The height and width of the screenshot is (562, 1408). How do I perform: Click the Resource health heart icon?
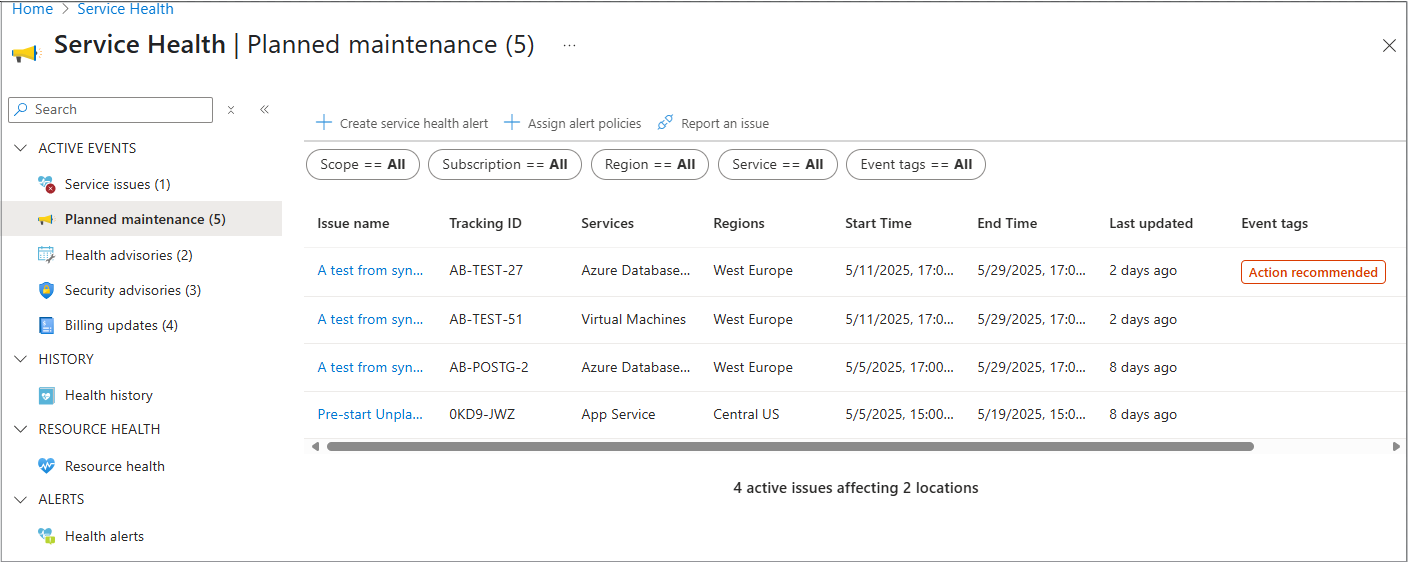(x=46, y=466)
